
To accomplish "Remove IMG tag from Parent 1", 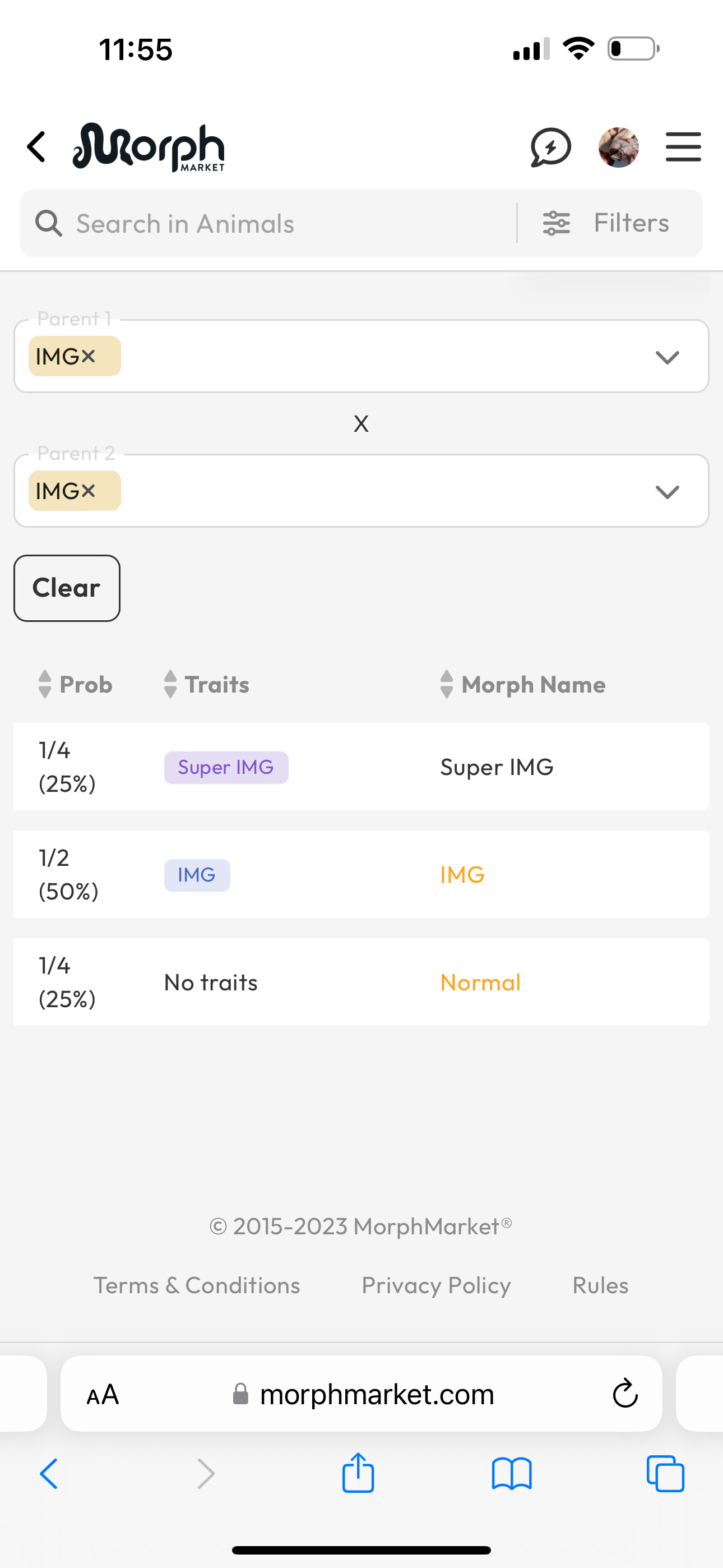I will (x=88, y=356).
